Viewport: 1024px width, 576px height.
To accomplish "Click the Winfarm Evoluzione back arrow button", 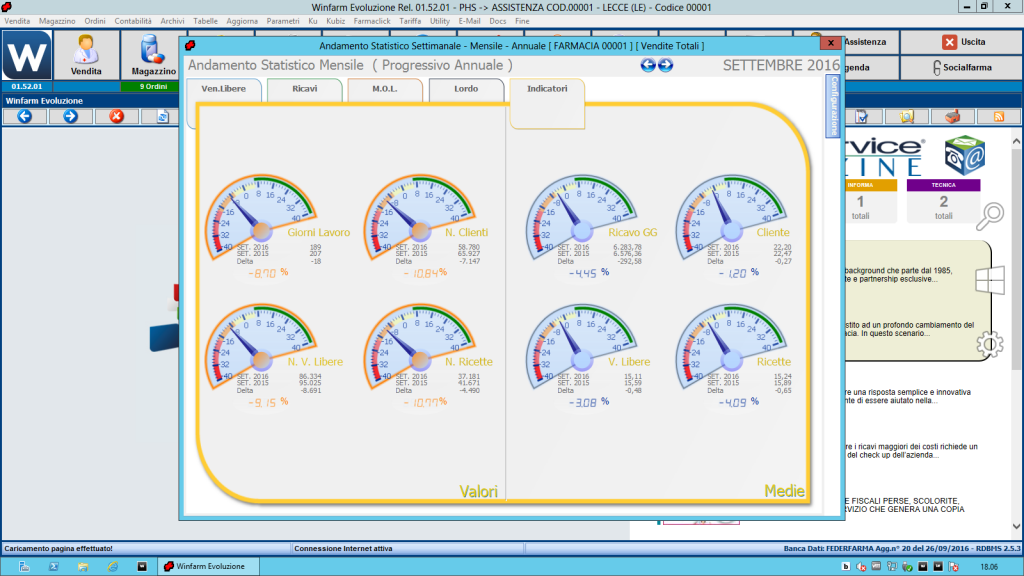I will [25, 116].
